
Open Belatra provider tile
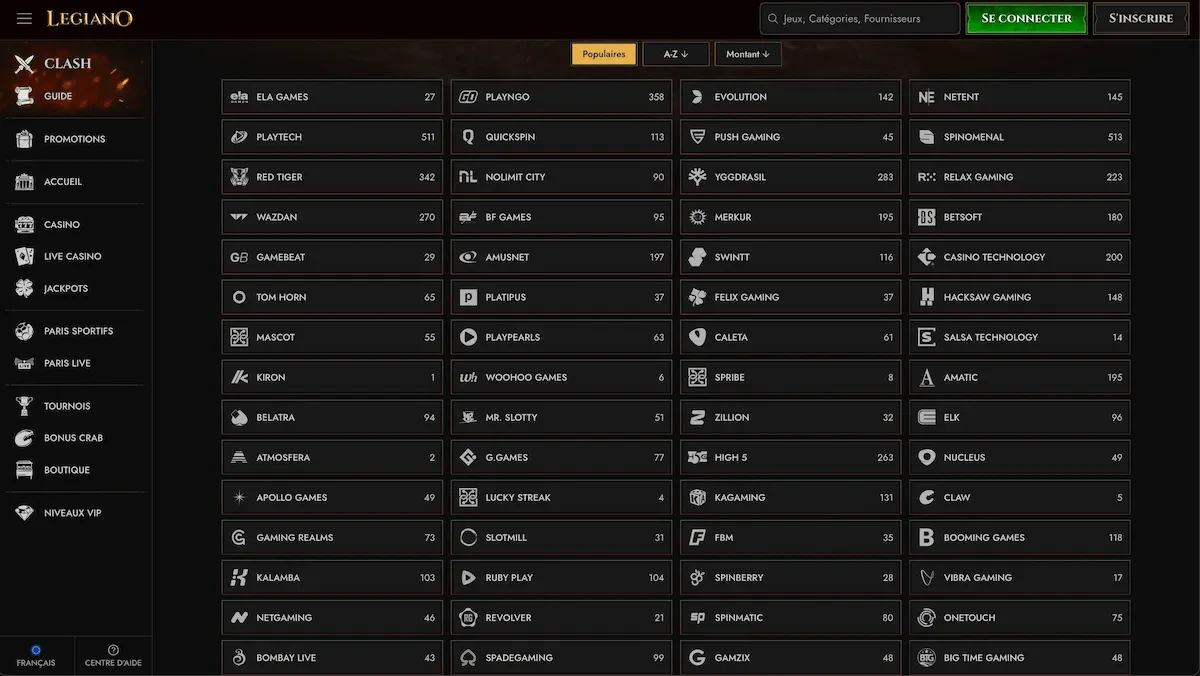332,417
